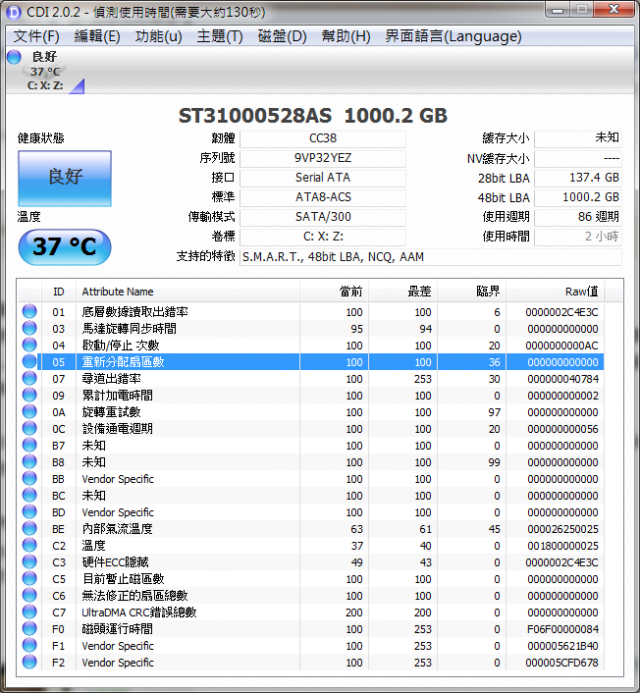
Task: Open the 幫助(H) menu
Action: coord(346,36)
